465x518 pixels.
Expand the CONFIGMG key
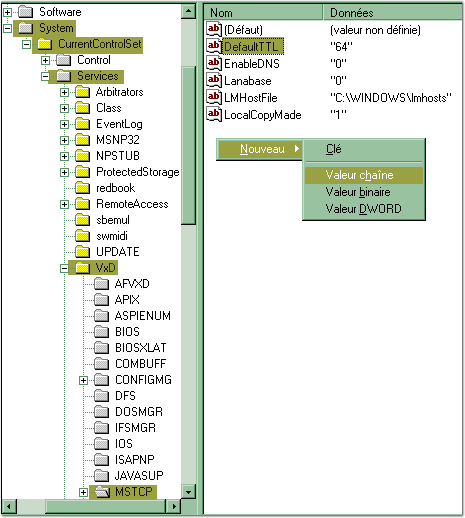tap(83, 380)
